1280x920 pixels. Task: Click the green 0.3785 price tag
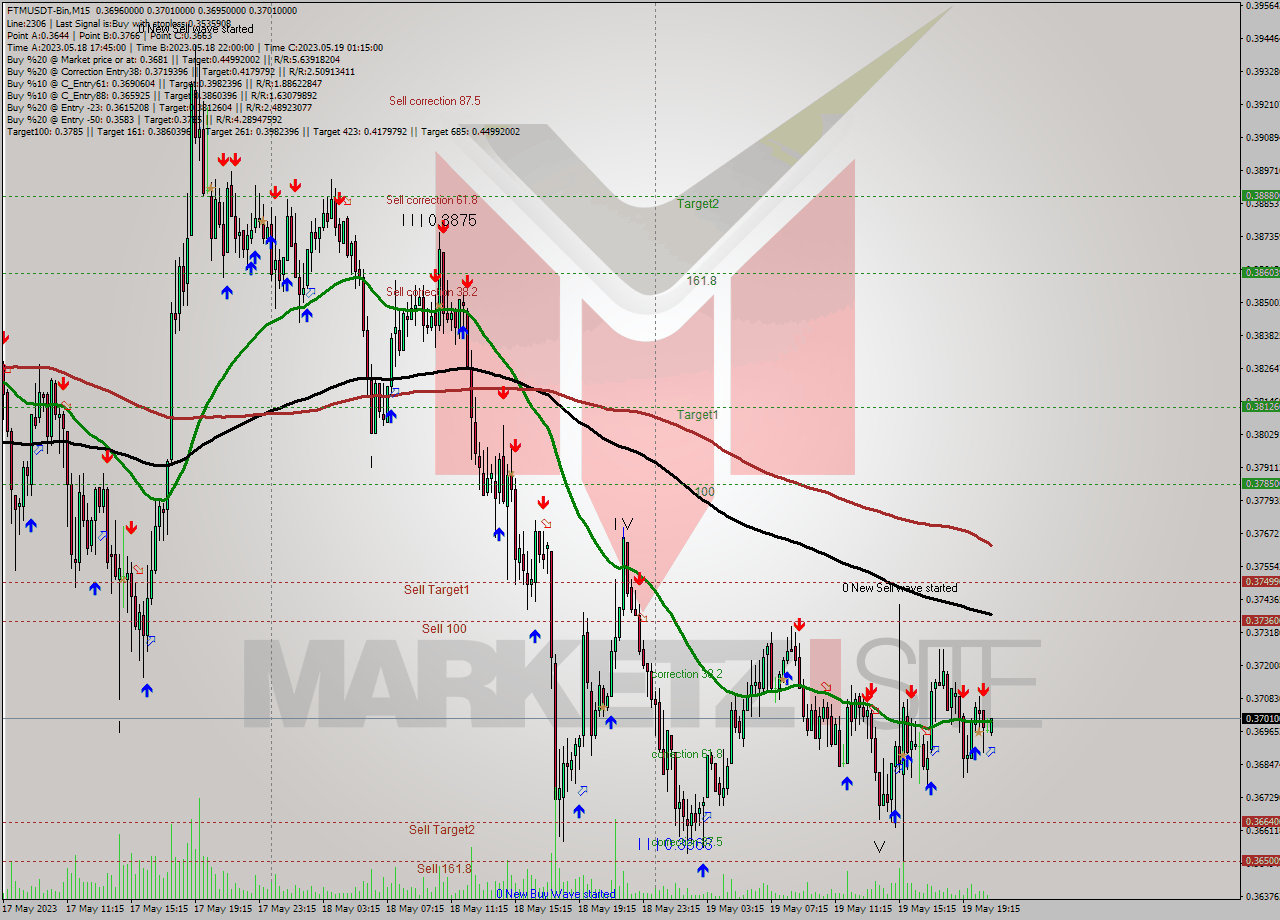(x=1260, y=483)
